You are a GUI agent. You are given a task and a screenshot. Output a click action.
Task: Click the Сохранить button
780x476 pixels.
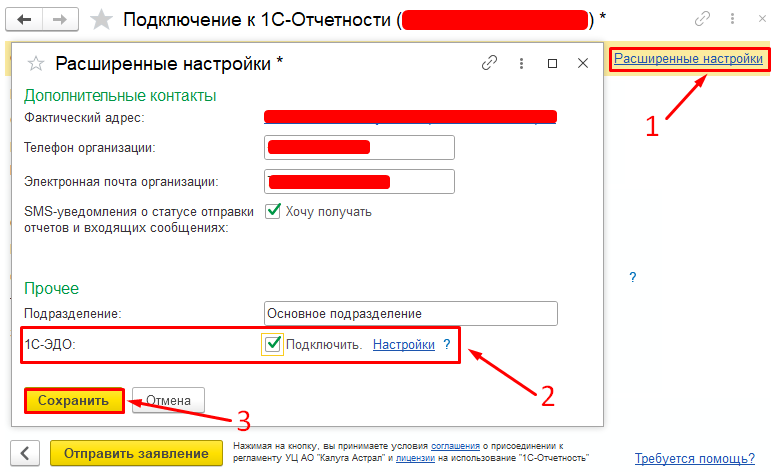point(74,400)
